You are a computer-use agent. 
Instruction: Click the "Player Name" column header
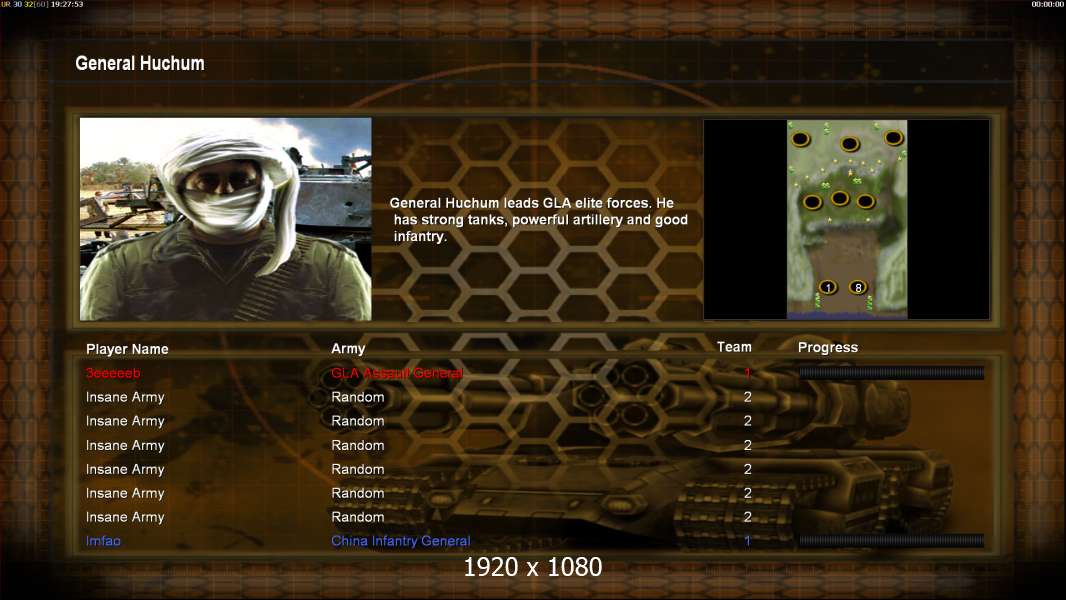(127, 349)
